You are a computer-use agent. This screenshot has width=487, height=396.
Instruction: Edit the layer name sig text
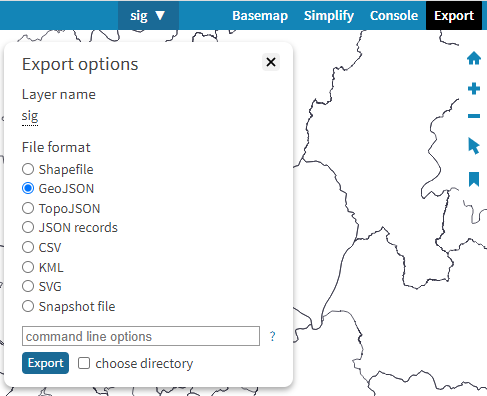coord(30,116)
